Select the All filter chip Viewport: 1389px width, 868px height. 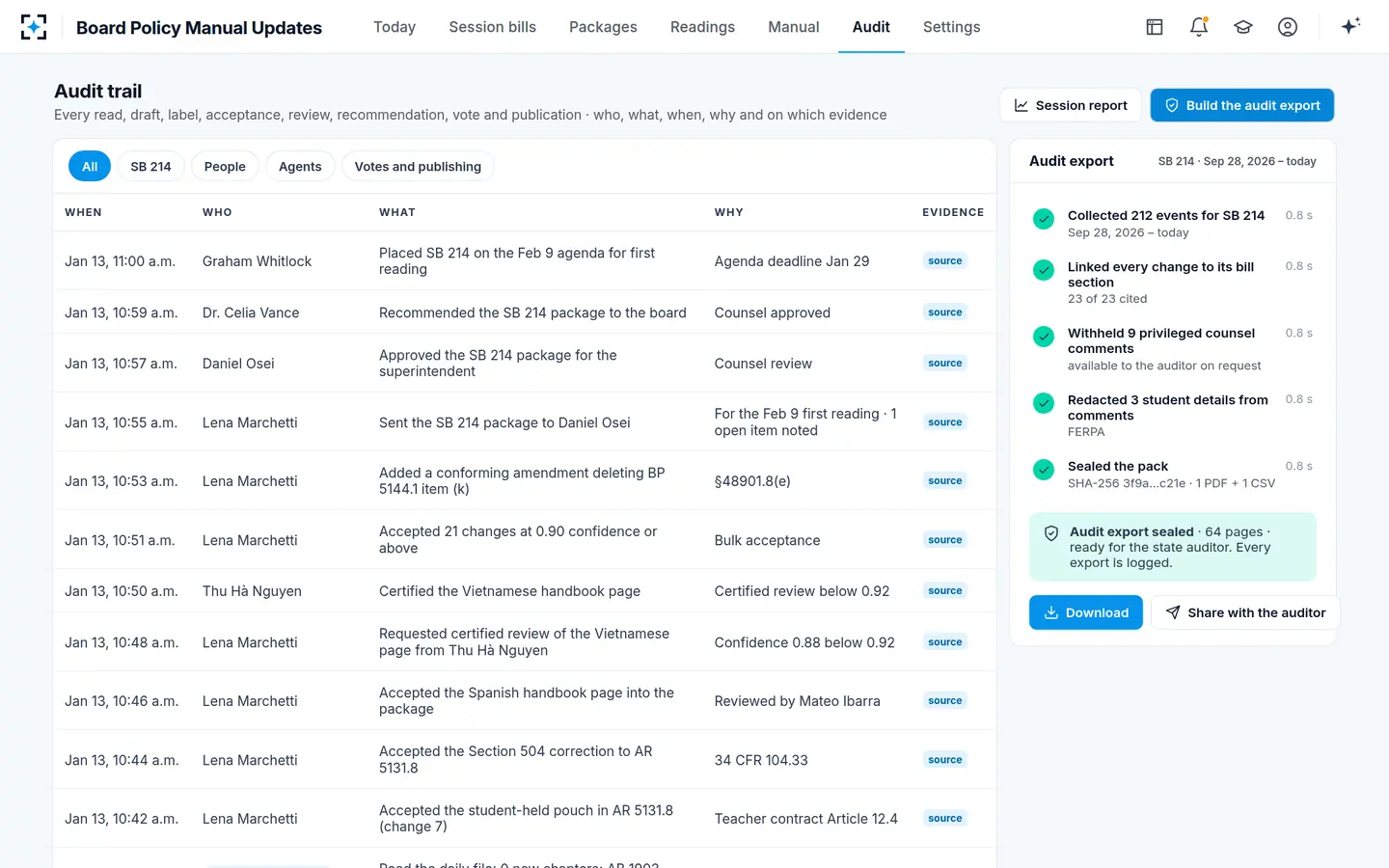point(90,166)
